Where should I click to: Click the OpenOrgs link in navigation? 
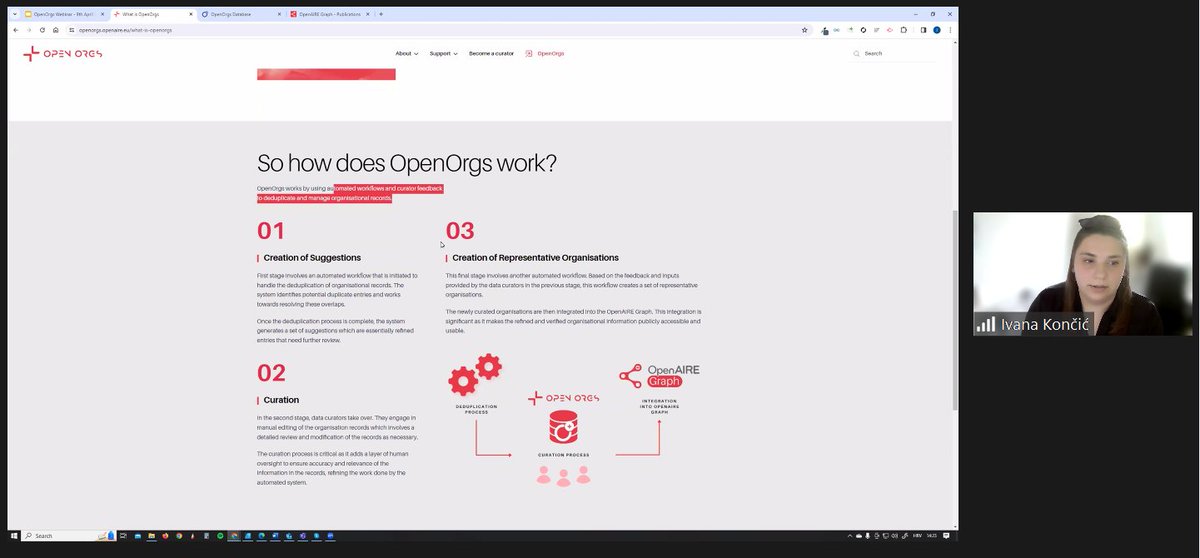(x=550, y=53)
